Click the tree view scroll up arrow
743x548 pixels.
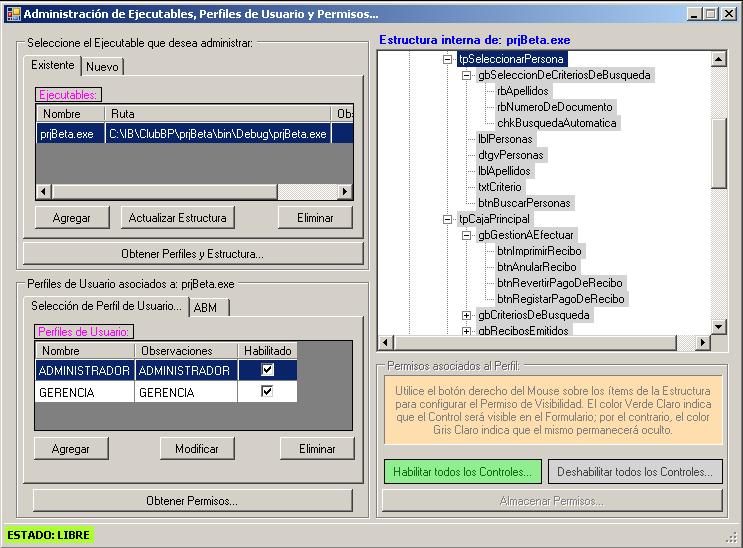coord(719,59)
